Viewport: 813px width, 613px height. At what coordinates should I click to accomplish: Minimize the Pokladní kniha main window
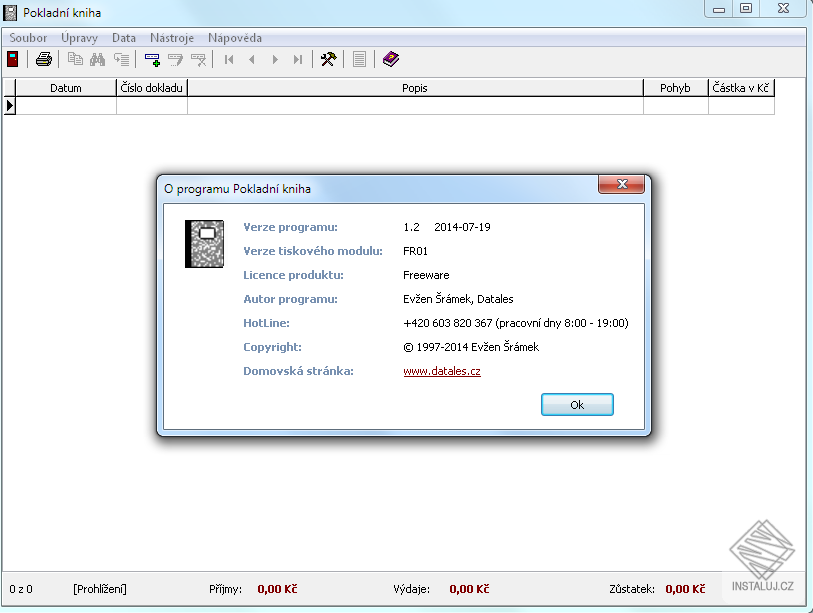pyautogui.click(x=719, y=9)
